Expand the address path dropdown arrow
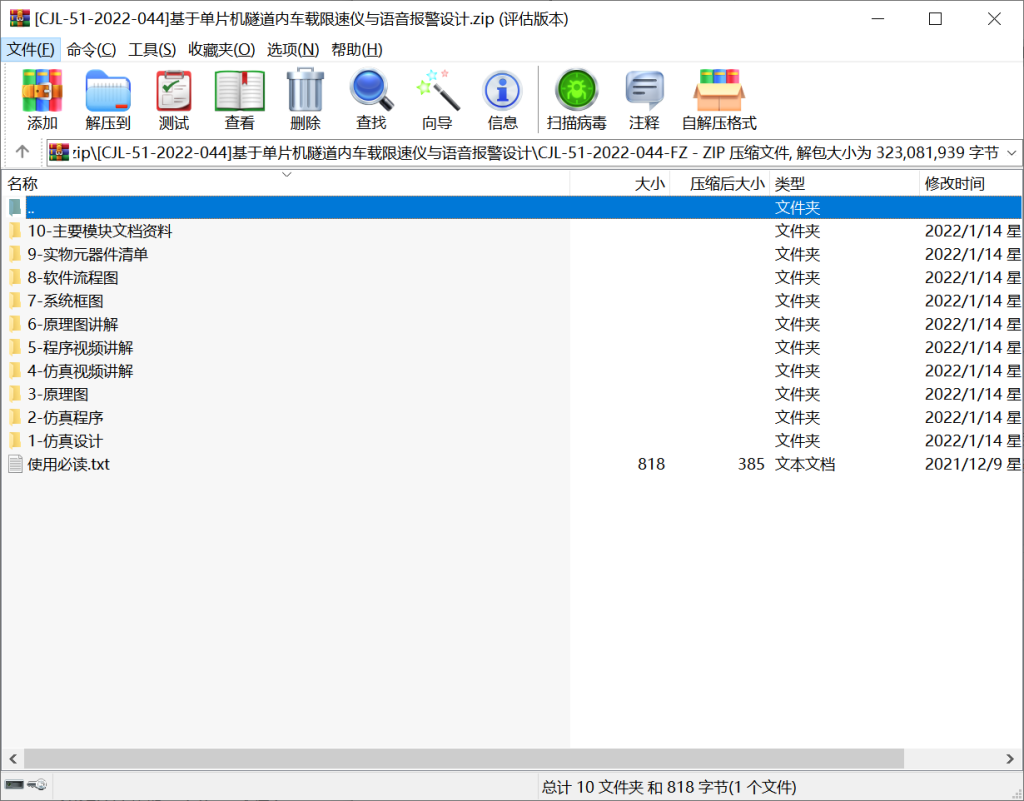 coord(1010,153)
